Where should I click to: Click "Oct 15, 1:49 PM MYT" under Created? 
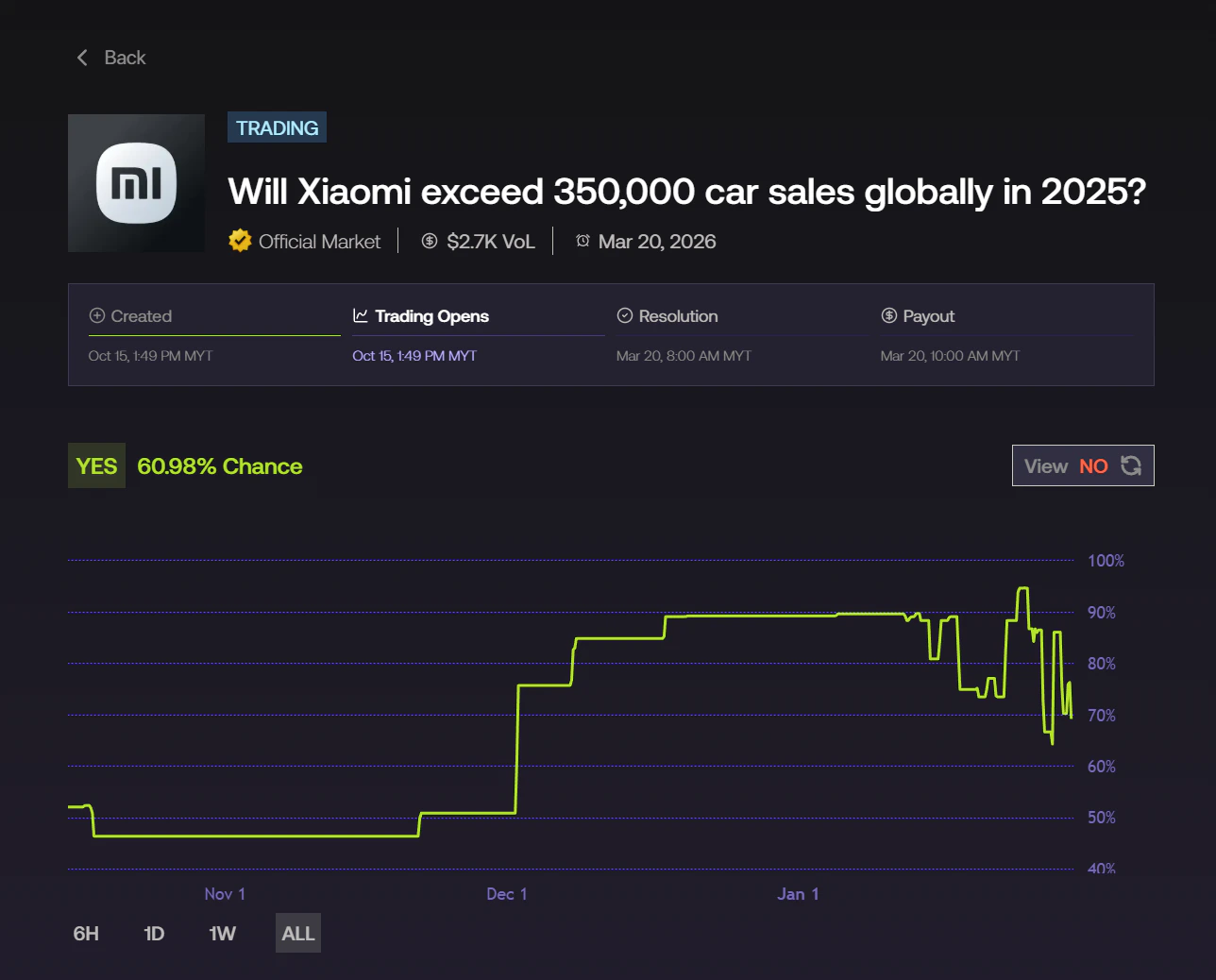(x=150, y=356)
